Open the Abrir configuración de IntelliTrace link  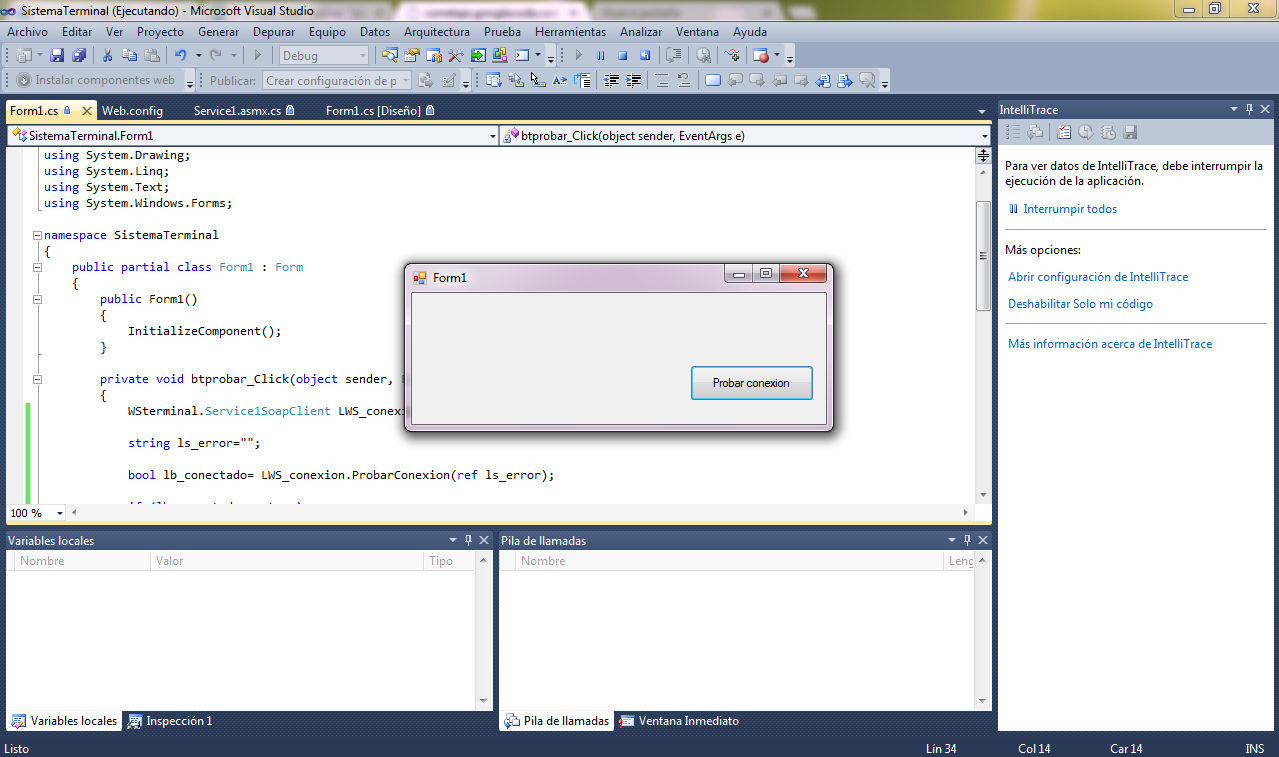[1098, 277]
